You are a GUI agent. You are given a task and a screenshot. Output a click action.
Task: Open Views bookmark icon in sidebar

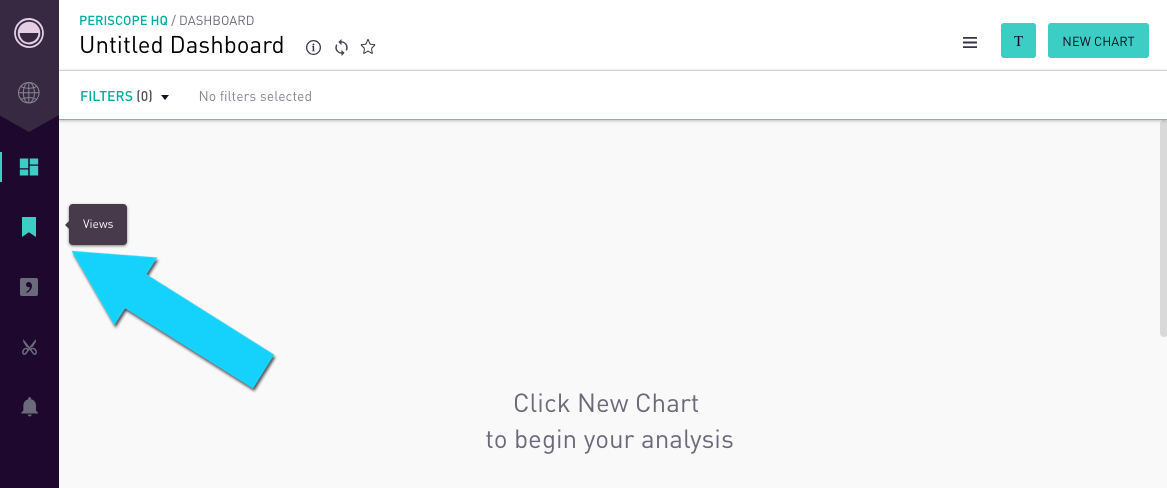click(29, 226)
